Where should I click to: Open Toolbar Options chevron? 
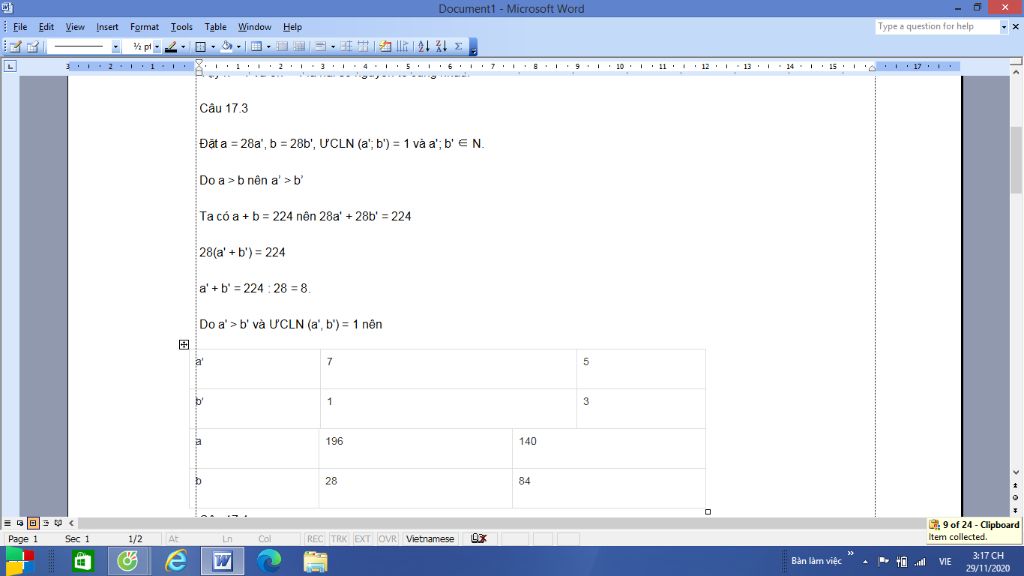click(x=473, y=46)
